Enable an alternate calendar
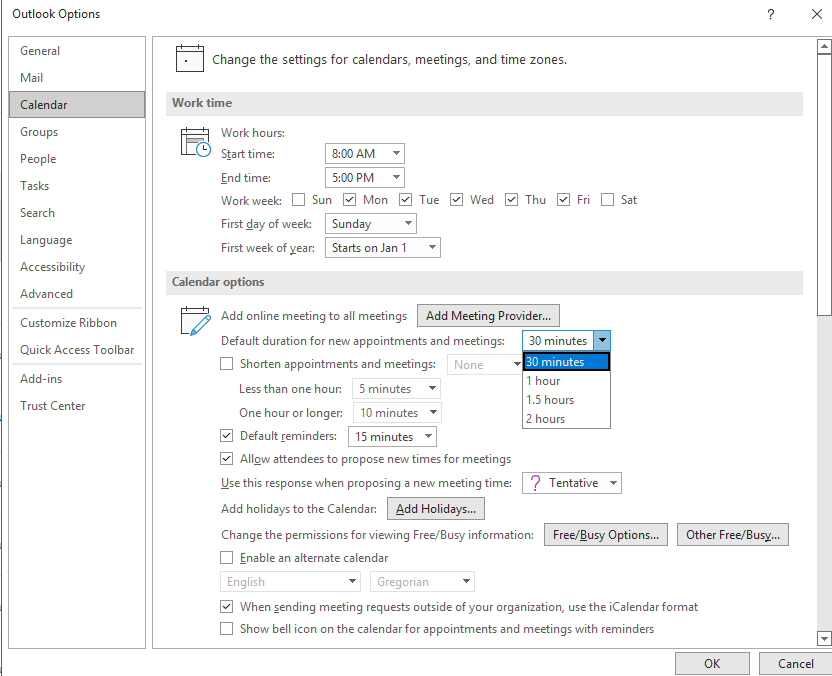This screenshot has width=832, height=676. click(226, 557)
